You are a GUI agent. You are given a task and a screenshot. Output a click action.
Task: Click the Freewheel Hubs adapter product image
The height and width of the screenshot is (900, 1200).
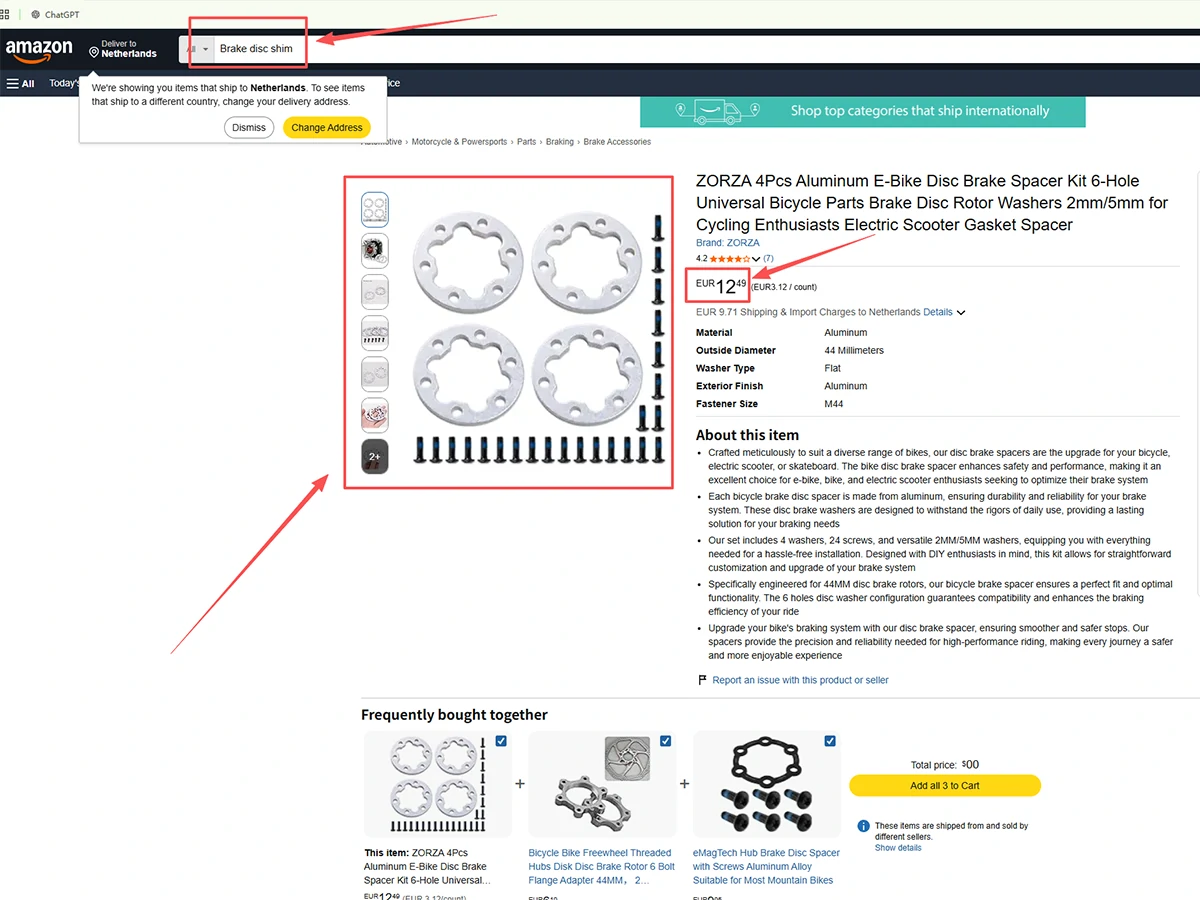pyautogui.click(x=603, y=785)
